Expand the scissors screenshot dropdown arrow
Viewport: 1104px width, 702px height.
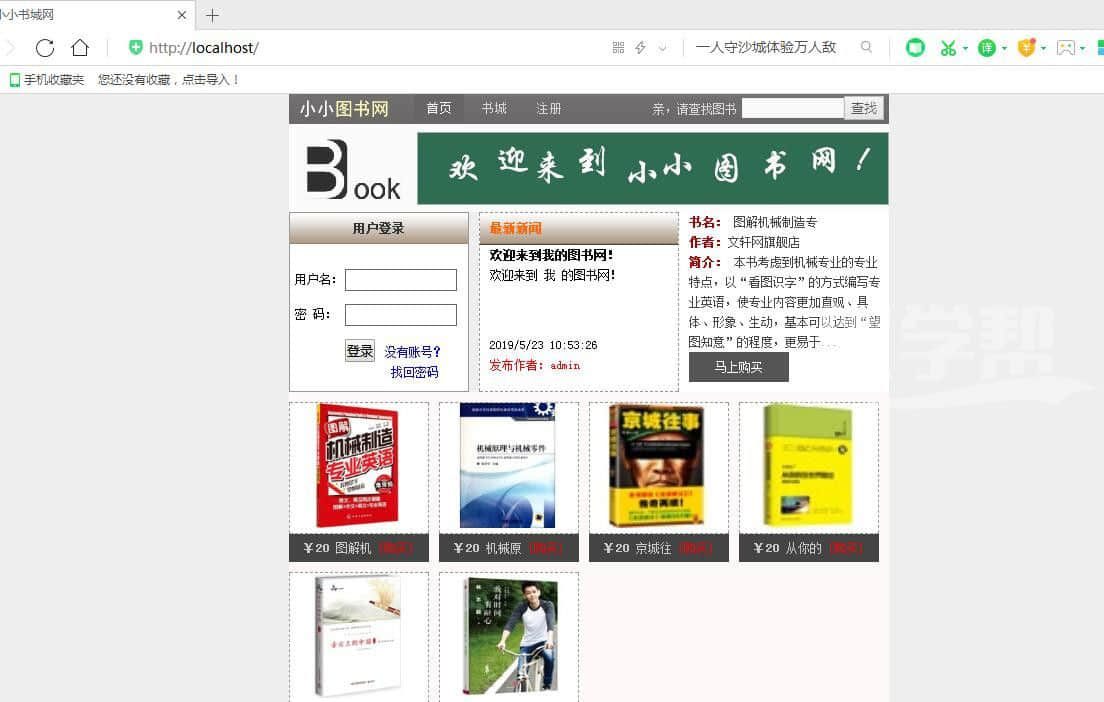tap(965, 48)
